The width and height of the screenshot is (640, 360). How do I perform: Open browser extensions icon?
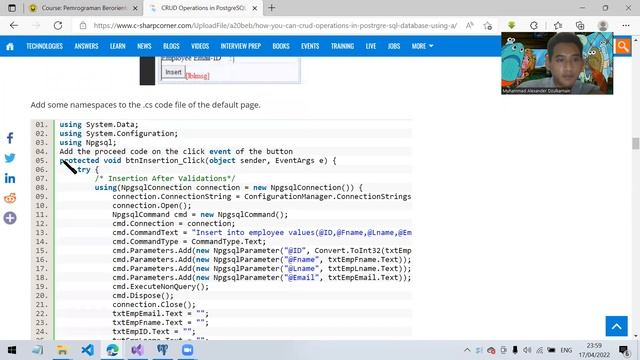pyautogui.click(x=534, y=26)
